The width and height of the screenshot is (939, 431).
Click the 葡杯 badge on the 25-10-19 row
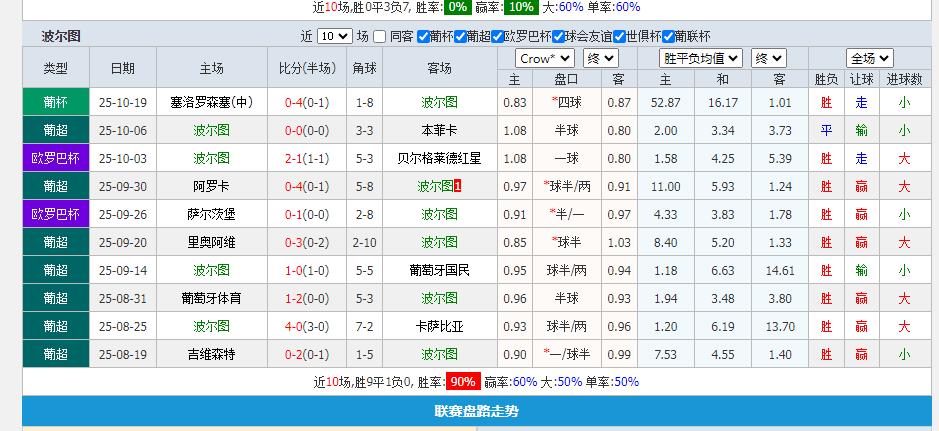click(56, 102)
